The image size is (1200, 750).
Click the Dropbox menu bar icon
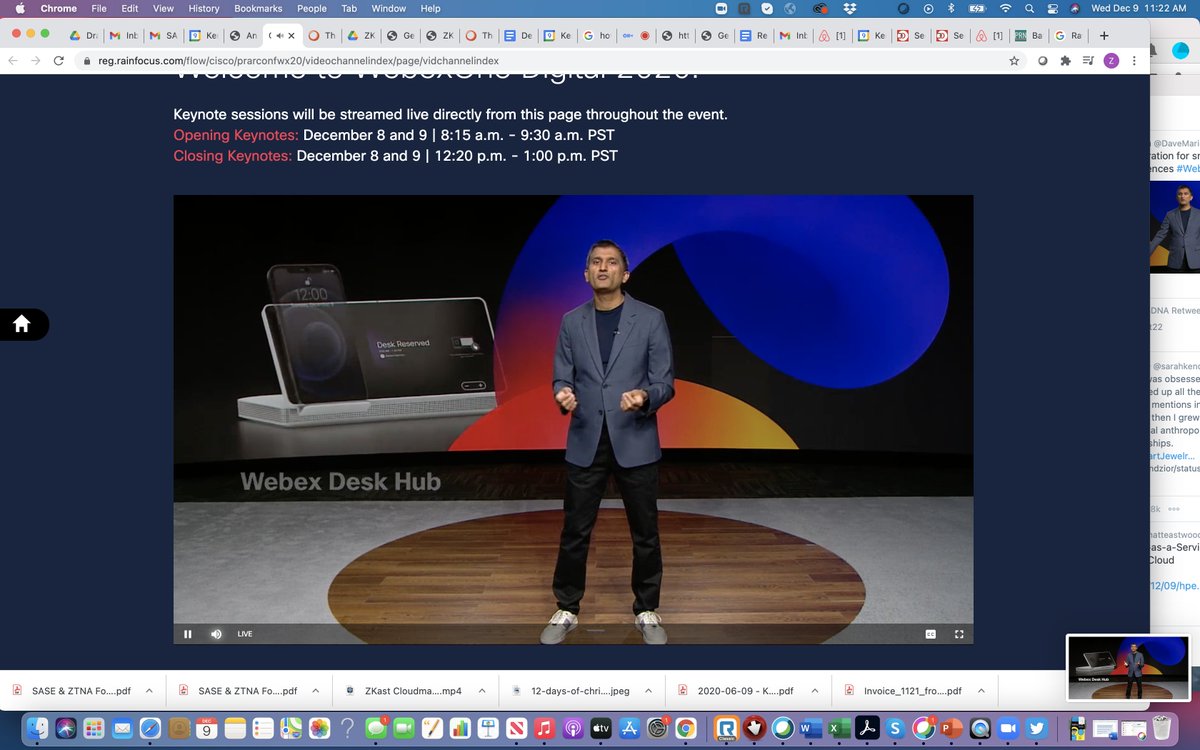point(851,8)
